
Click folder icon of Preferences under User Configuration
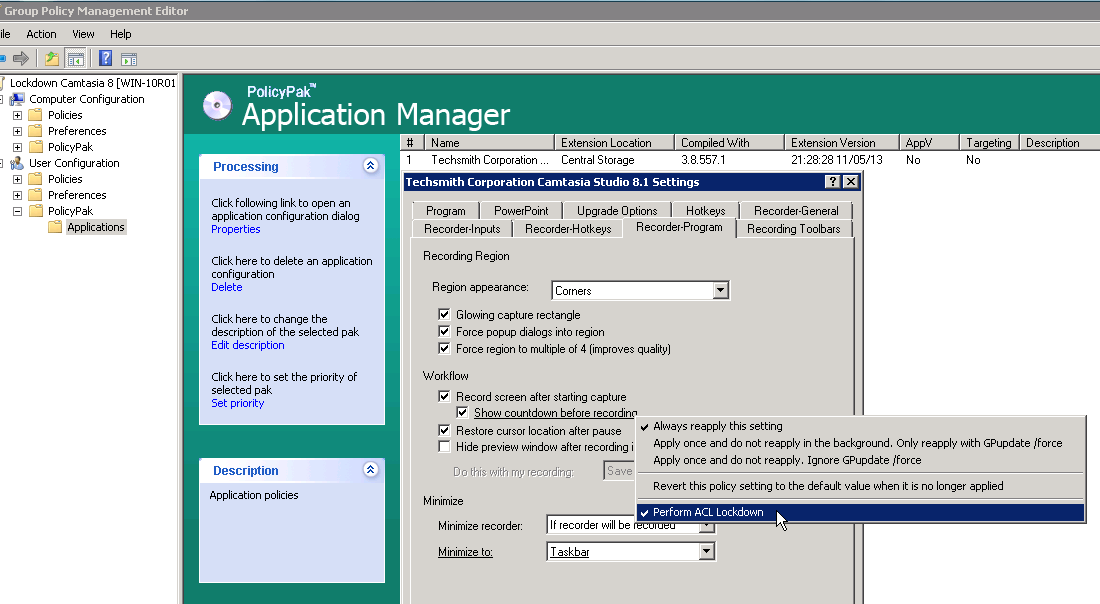(36, 195)
